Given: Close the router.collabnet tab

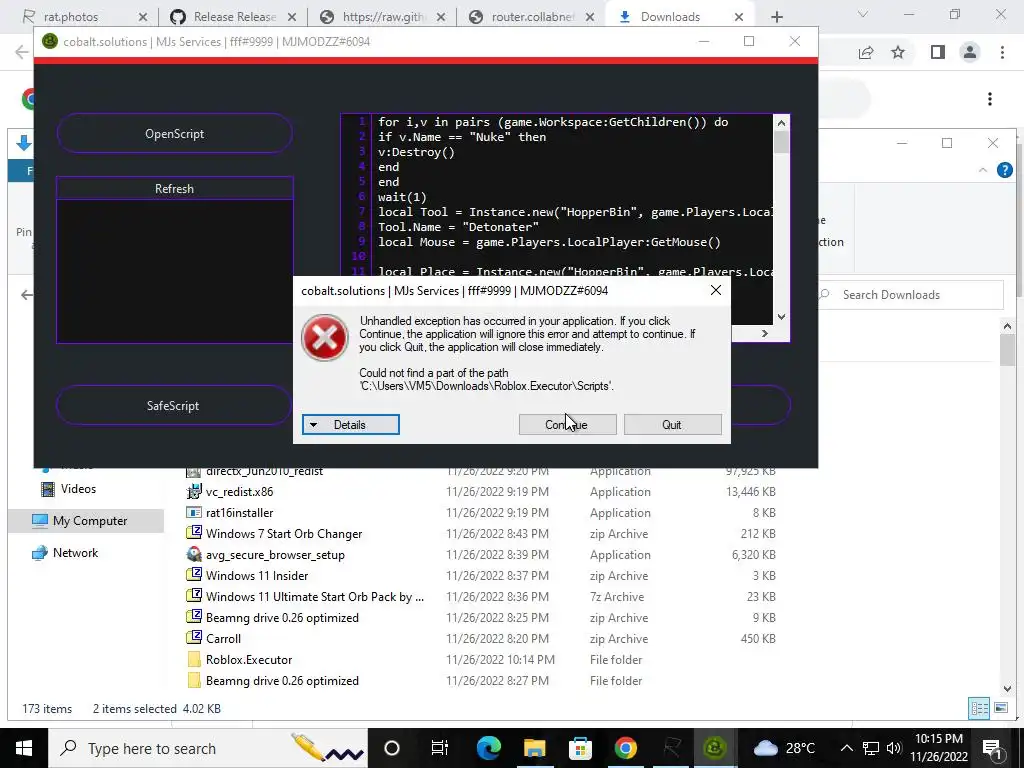Looking at the screenshot, I should (590, 17).
